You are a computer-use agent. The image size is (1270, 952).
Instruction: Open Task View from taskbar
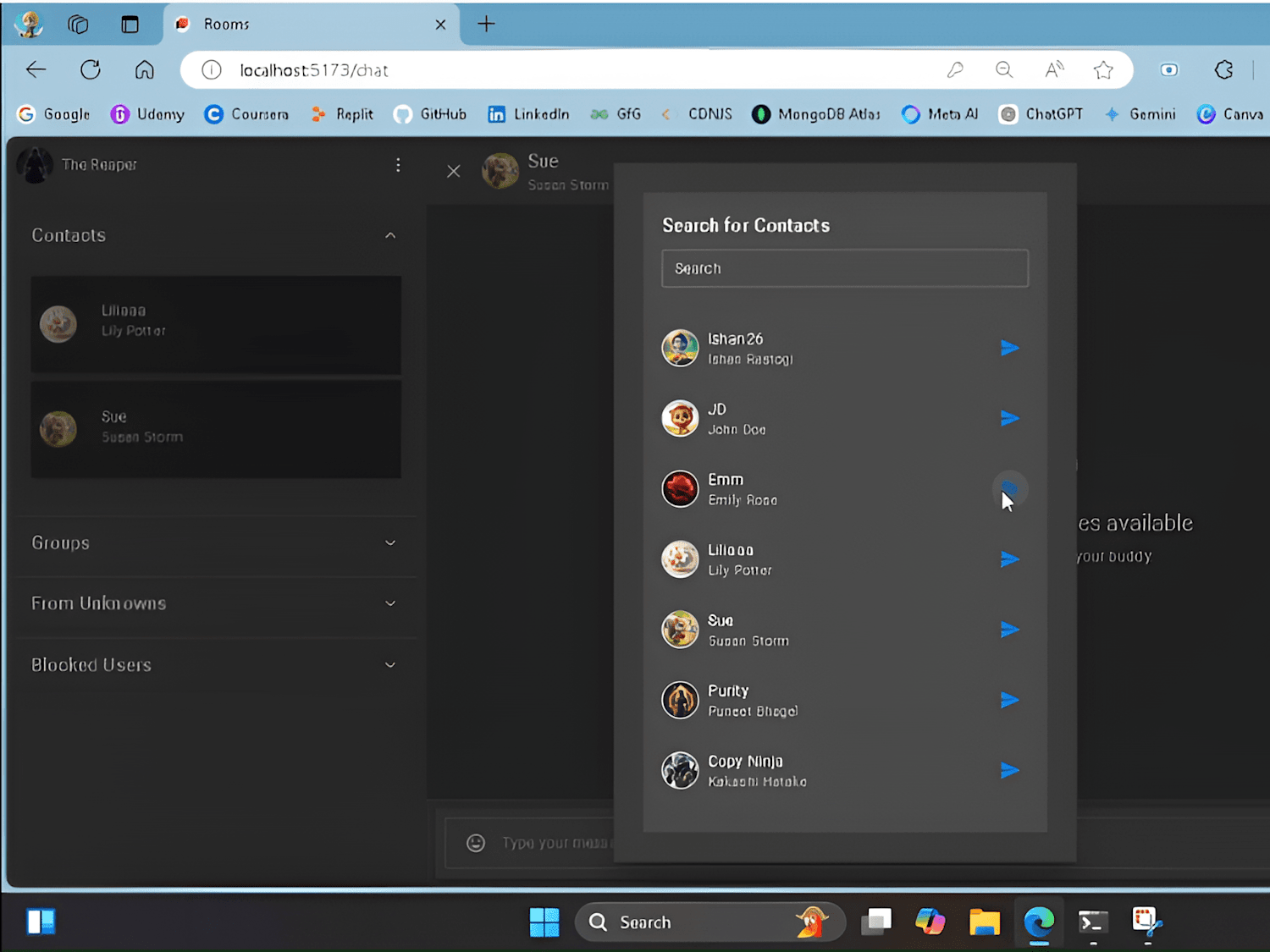click(x=876, y=922)
